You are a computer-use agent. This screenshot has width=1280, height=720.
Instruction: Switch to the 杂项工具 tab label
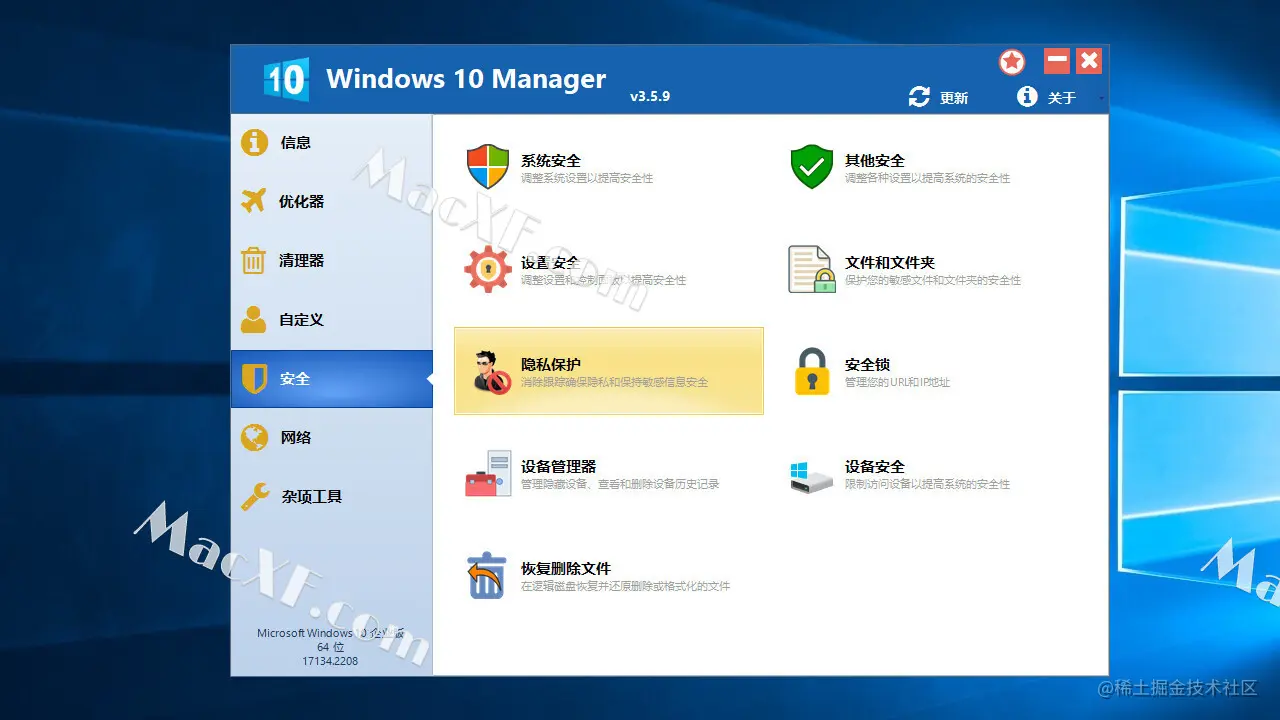[x=312, y=497]
